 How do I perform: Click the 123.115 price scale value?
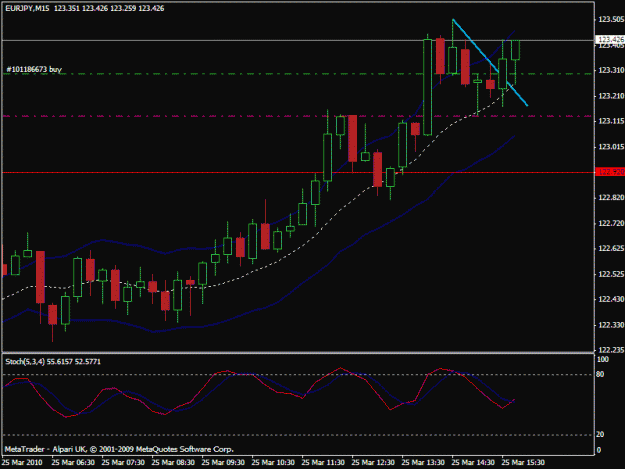click(x=611, y=121)
